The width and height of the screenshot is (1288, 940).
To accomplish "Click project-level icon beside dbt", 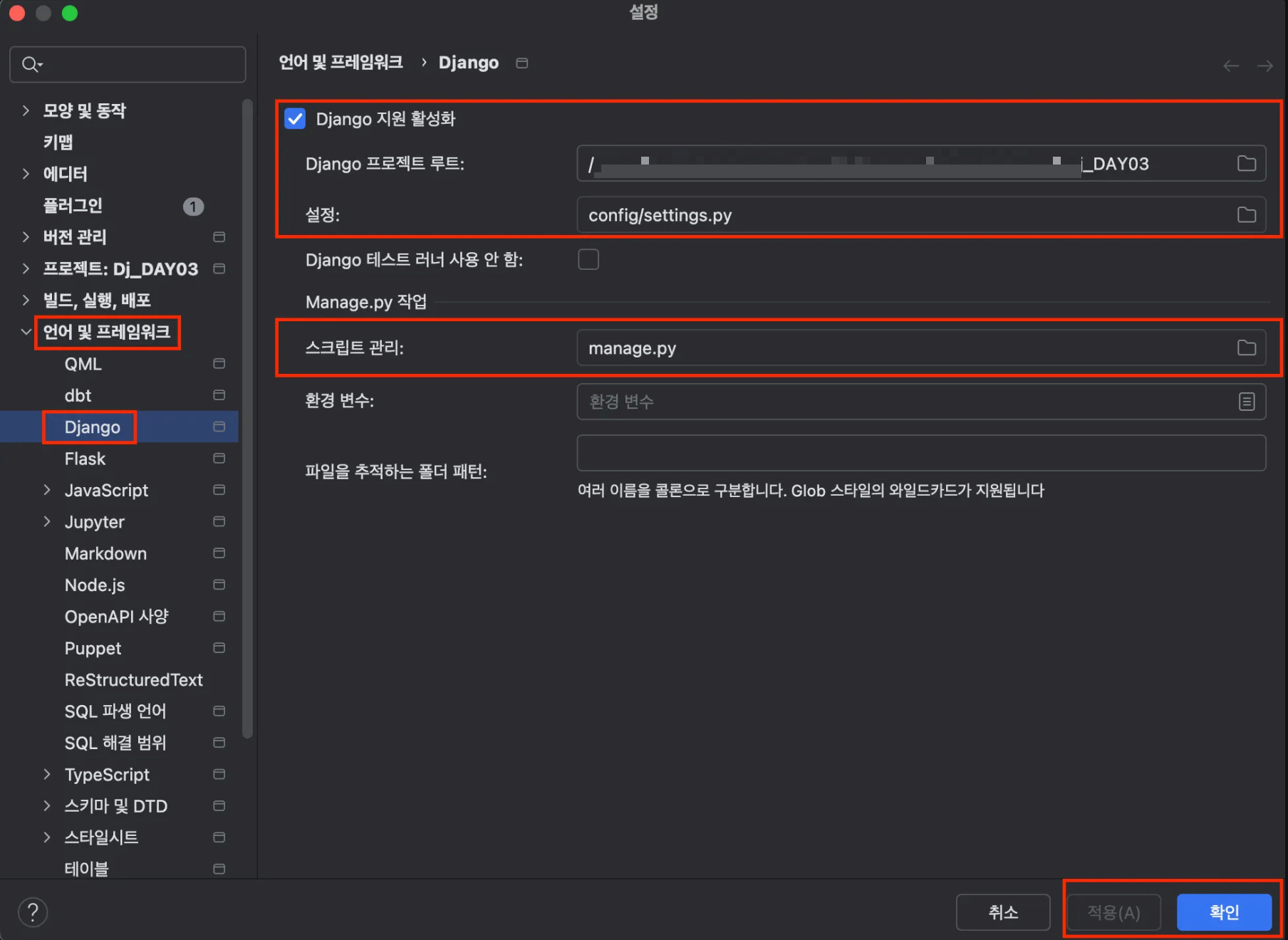I will point(219,395).
